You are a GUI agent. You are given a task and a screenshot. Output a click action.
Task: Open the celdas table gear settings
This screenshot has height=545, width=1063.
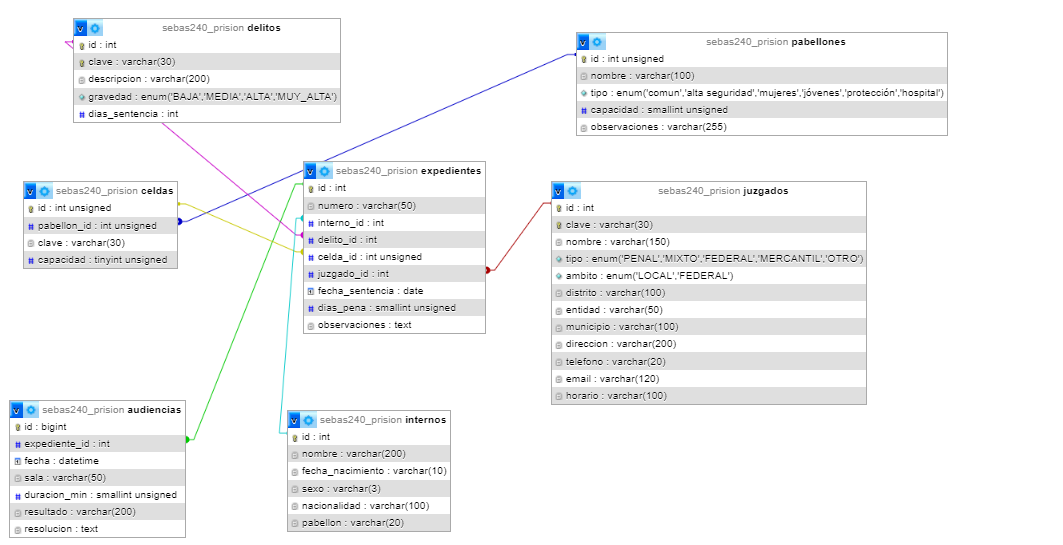[45, 191]
